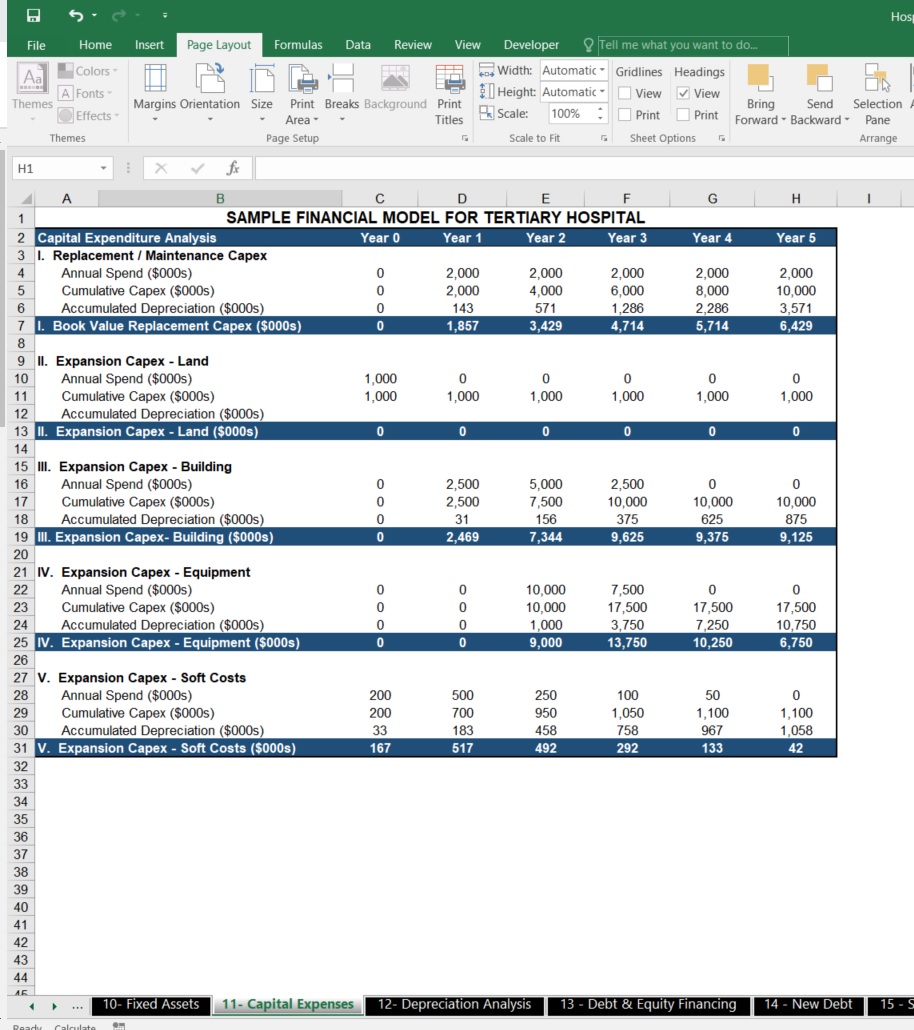Open sheet 12- Depreciation Analysis
Viewport: 914px width, 1030px height.
pos(454,1004)
